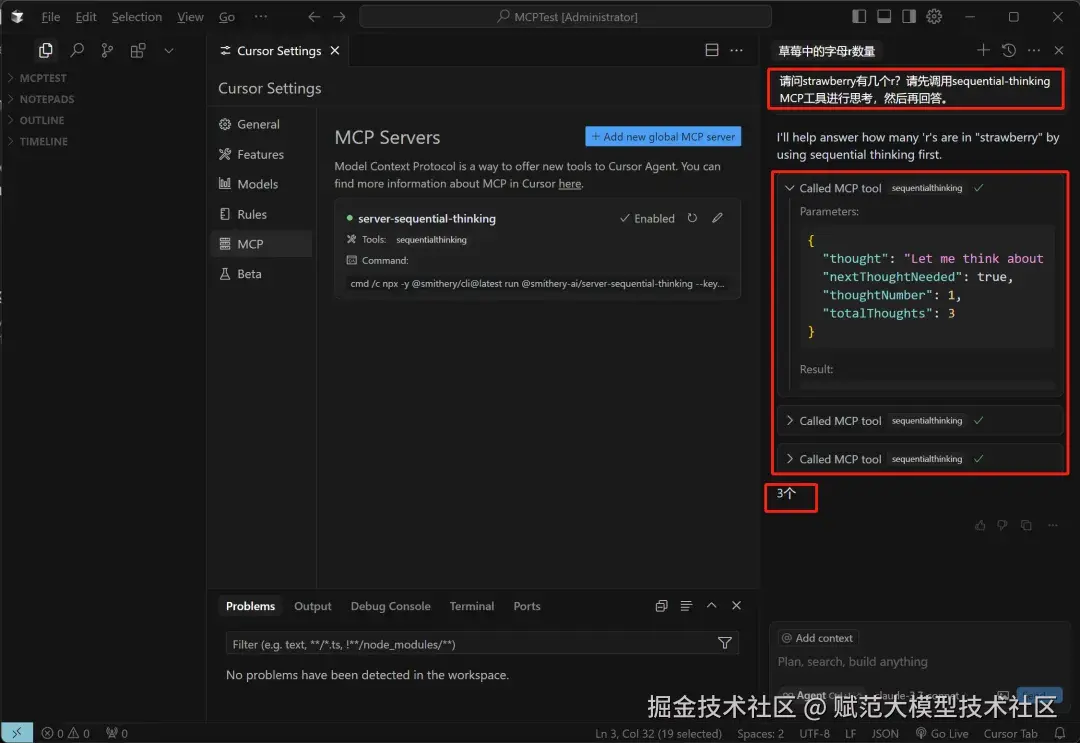The height and width of the screenshot is (743, 1080).
Task: Open the Explorer files icon in sidebar
Action: (45, 50)
